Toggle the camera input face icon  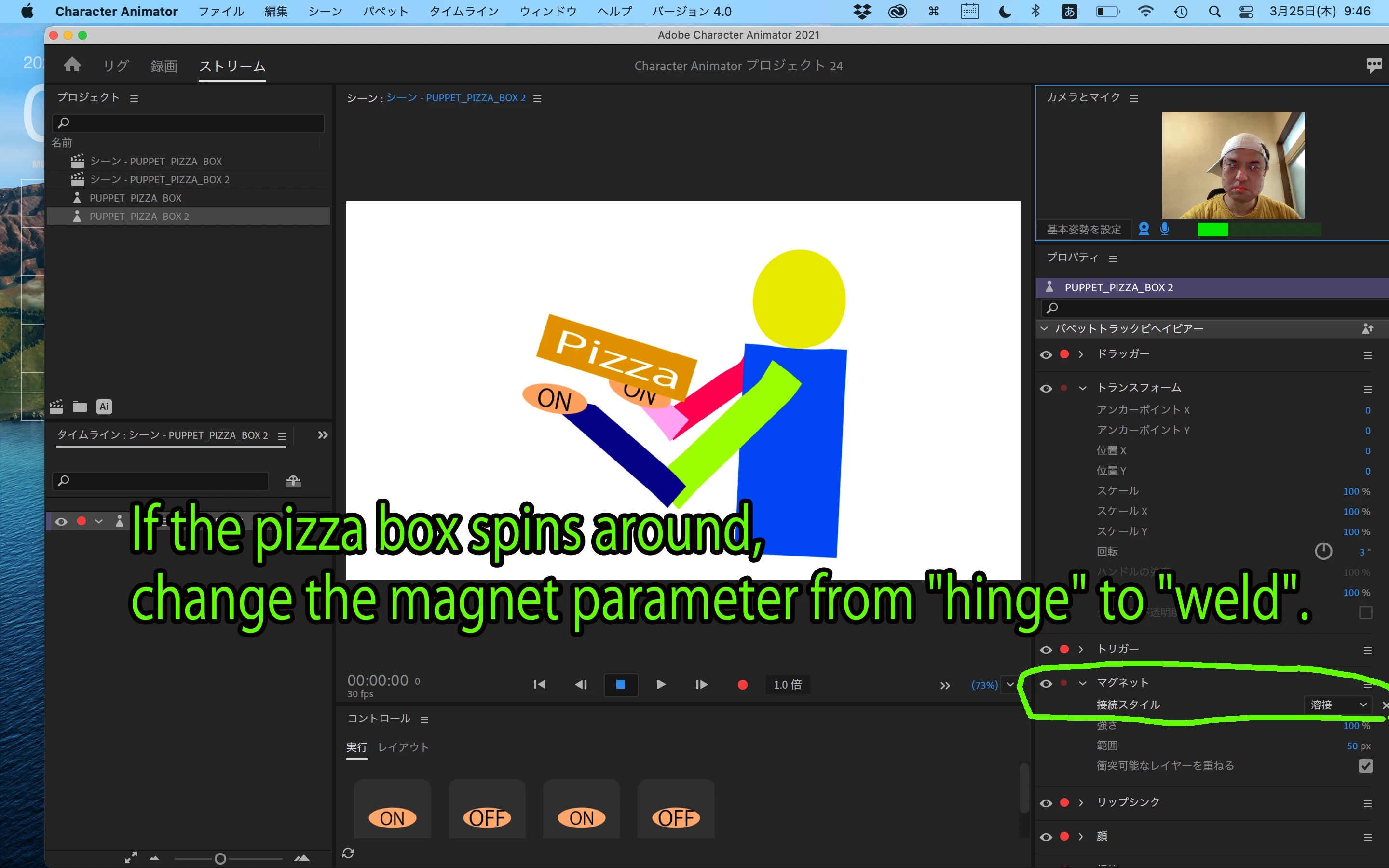pos(1144,229)
